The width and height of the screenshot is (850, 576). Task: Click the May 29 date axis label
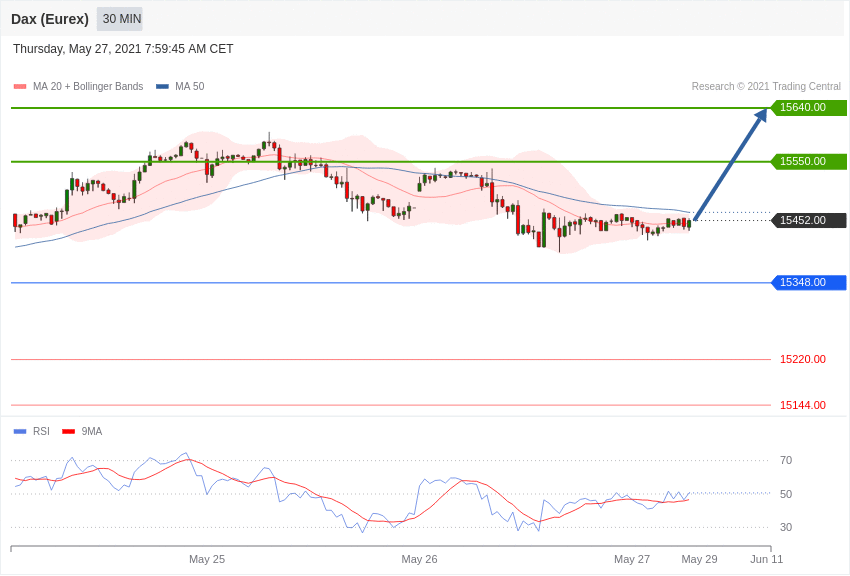(x=699, y=559)
